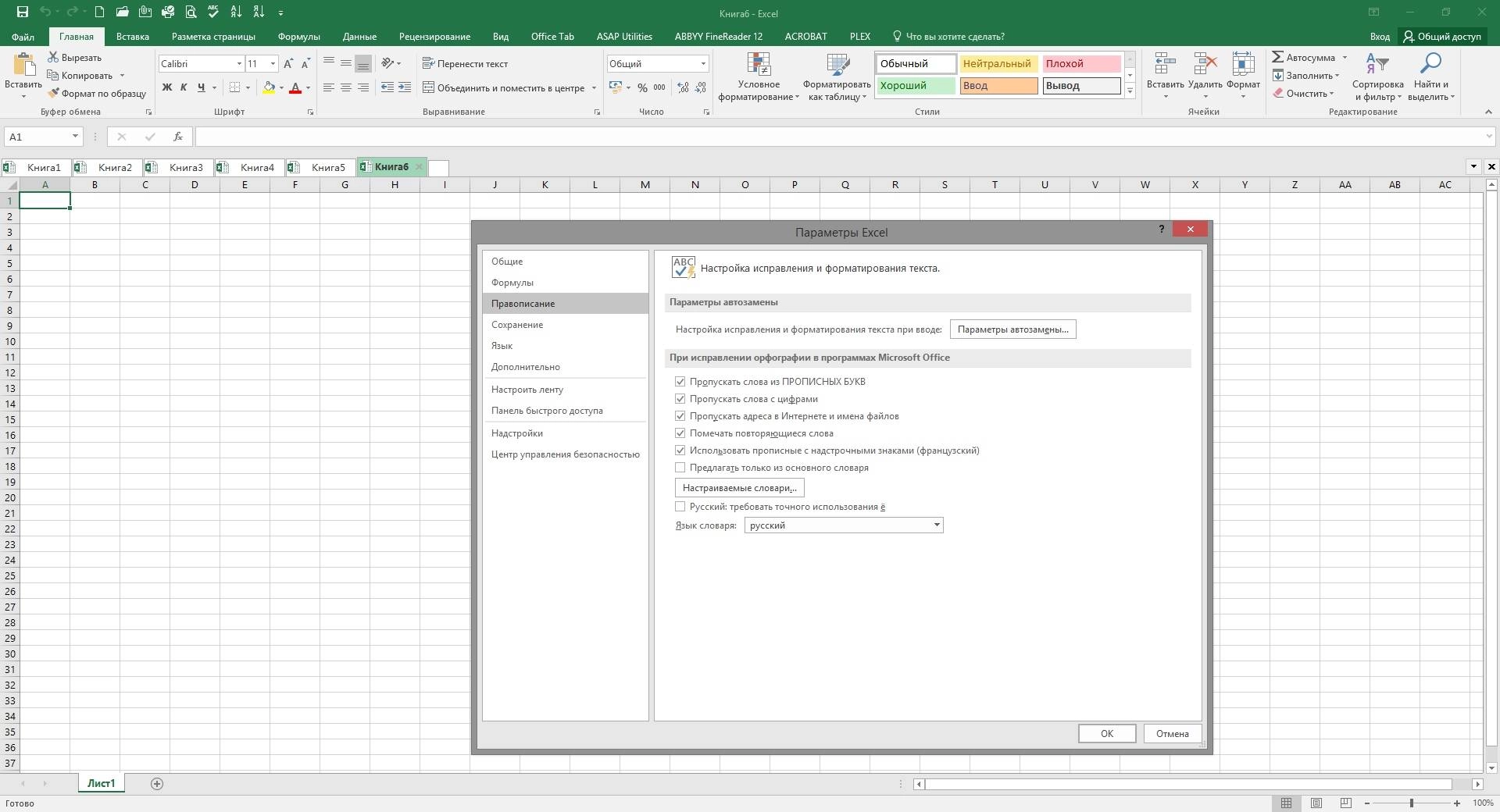Click Find and Select (Найти и выделить)

point(1431,77)
